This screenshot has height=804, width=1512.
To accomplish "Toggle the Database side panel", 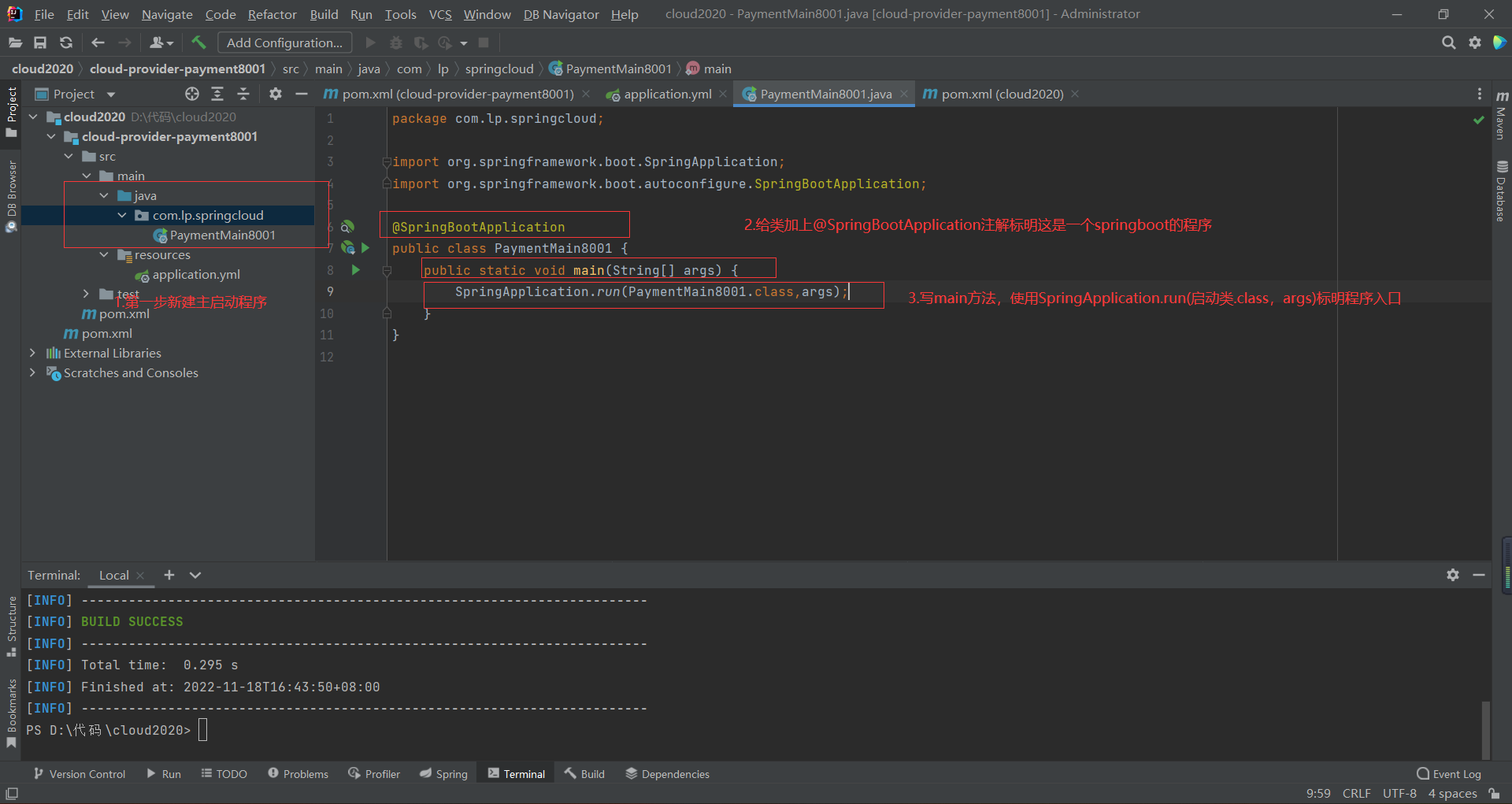I will click(x=1501, y=191).
